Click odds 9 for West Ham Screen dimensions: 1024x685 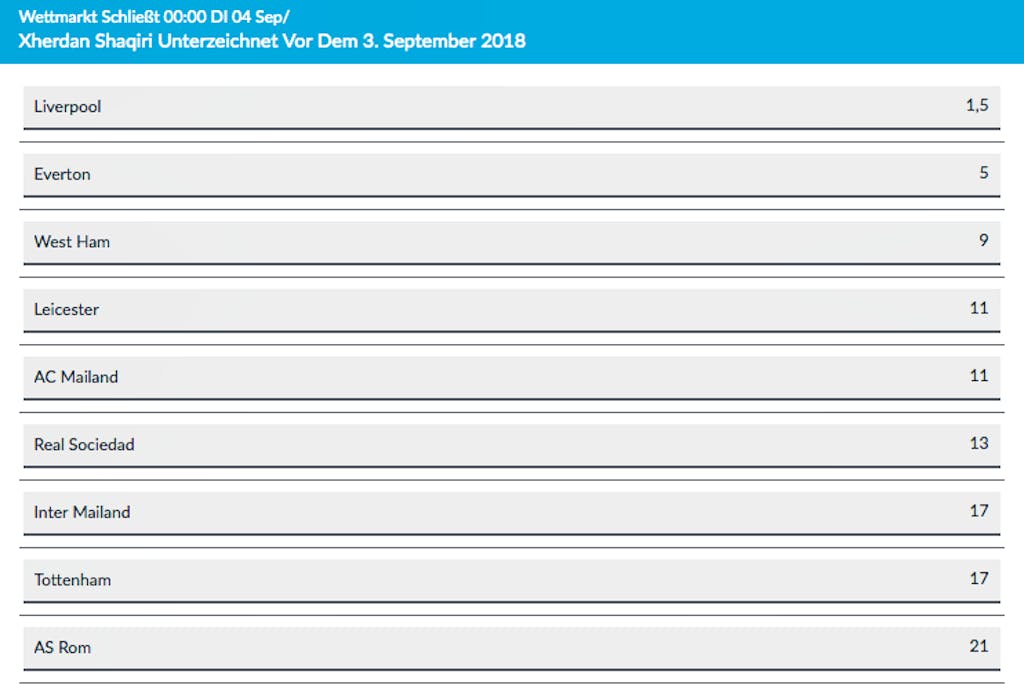click(x=983, y=240)
